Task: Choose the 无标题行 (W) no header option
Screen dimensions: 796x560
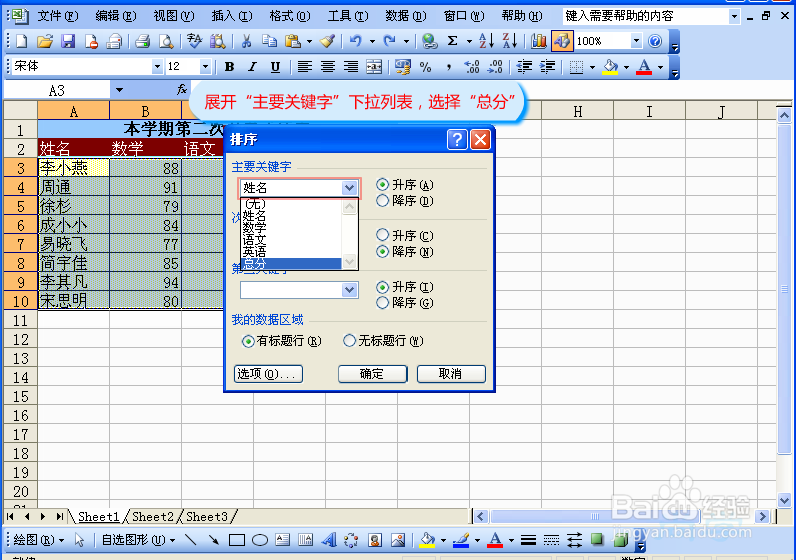Action: click(x=349, y=341)
